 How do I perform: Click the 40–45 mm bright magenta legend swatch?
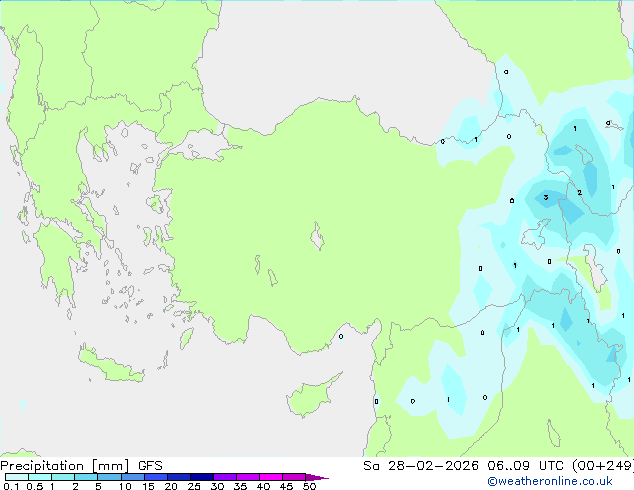click(271, 477)
